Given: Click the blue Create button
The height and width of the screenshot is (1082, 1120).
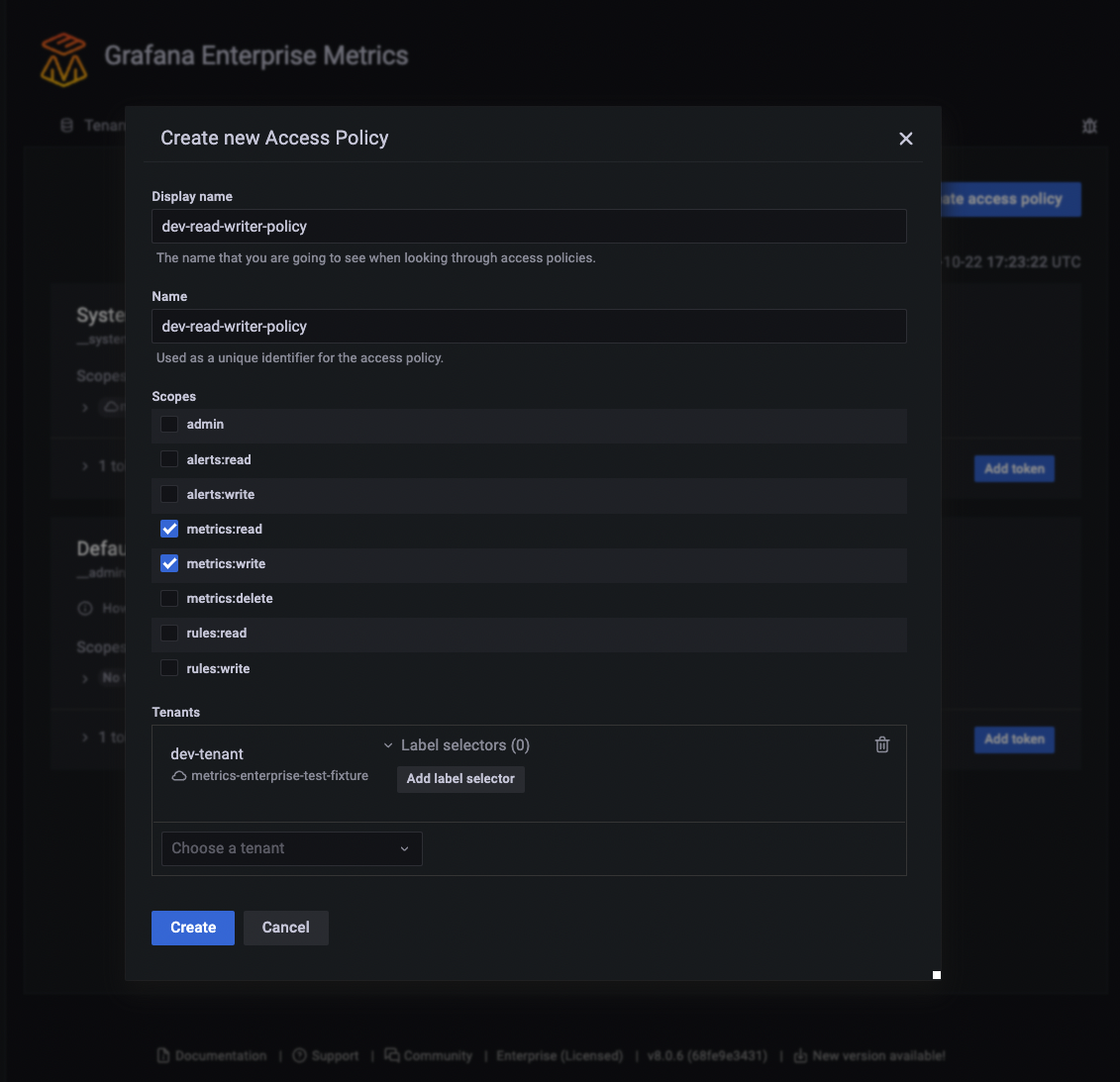Looking at the screenshot, I should click(192, 928).
